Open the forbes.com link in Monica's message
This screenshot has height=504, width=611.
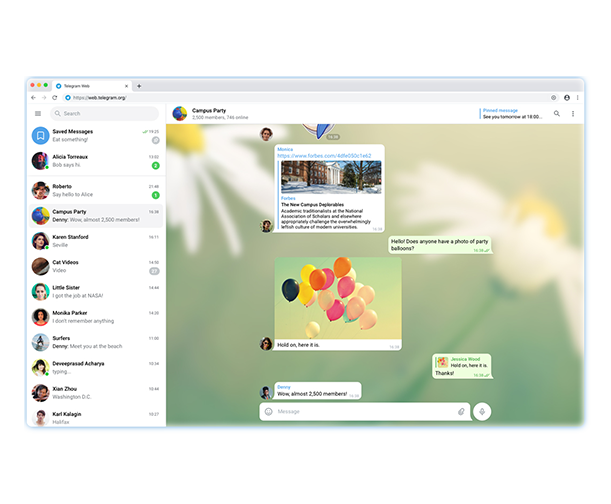pyautogui.click(x=324, y=156)
